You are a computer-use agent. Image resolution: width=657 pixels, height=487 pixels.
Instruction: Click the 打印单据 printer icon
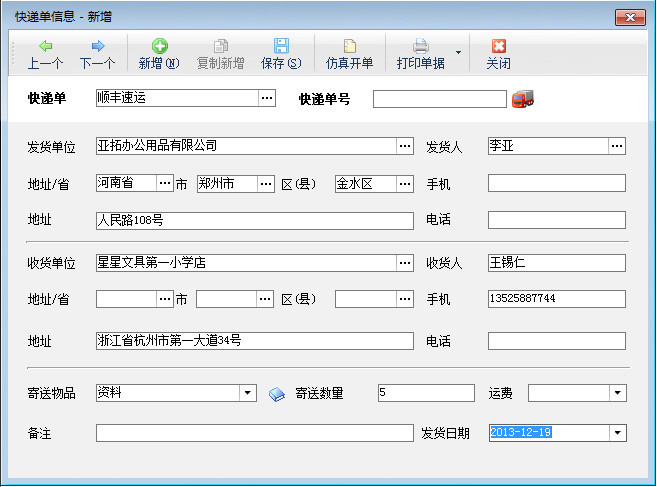(421, 46)
